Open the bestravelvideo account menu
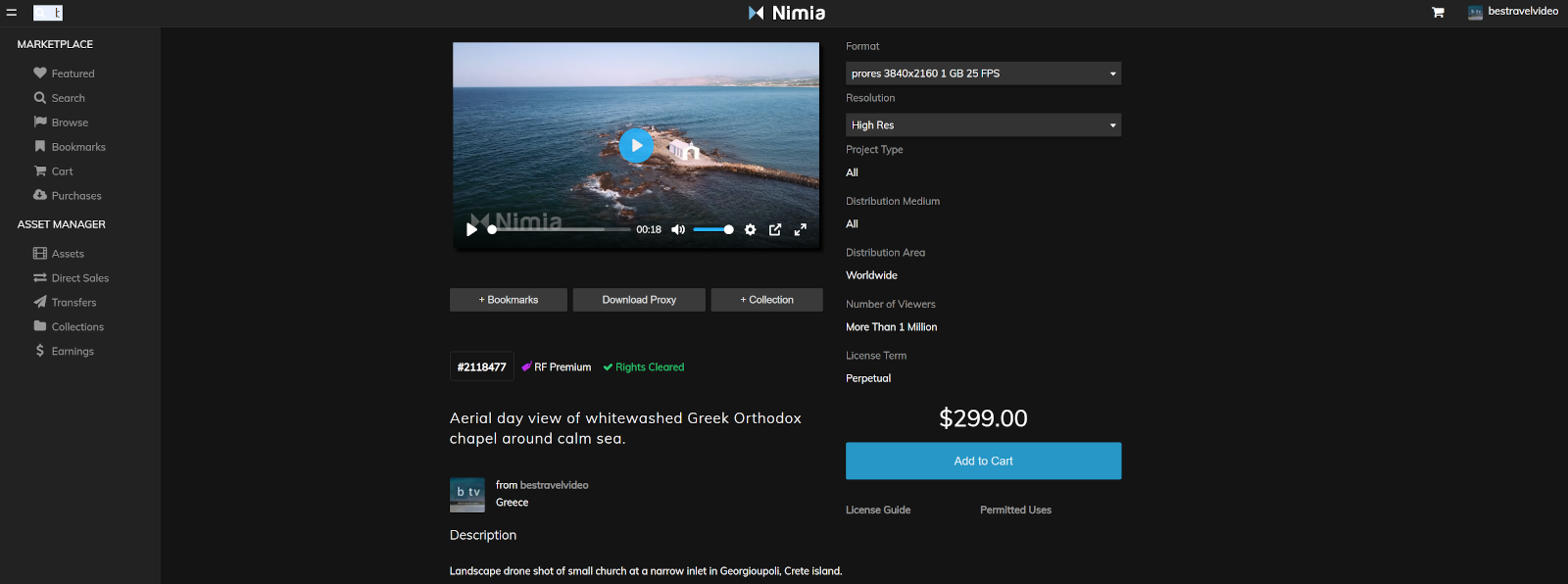1568x584 pixels. tap(1513, 12)
